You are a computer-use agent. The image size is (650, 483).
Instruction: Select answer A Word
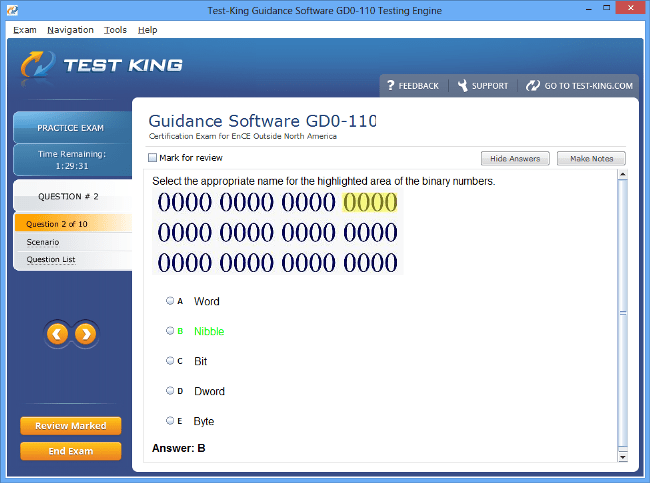click(x=170, y=301)
